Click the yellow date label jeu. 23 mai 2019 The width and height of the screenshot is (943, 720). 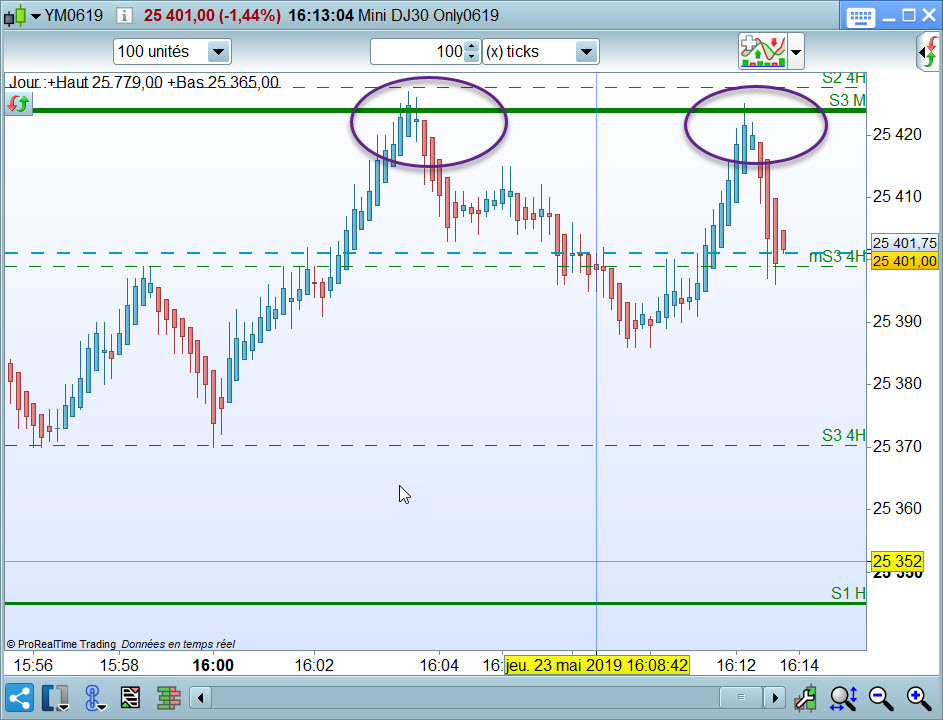[597, 665]
